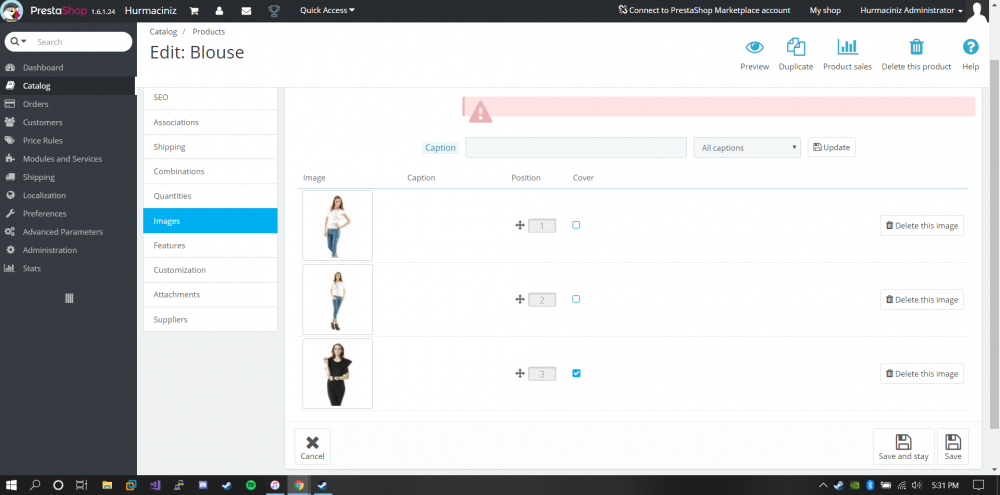Open the Combinations product tab

coord(210,172)
